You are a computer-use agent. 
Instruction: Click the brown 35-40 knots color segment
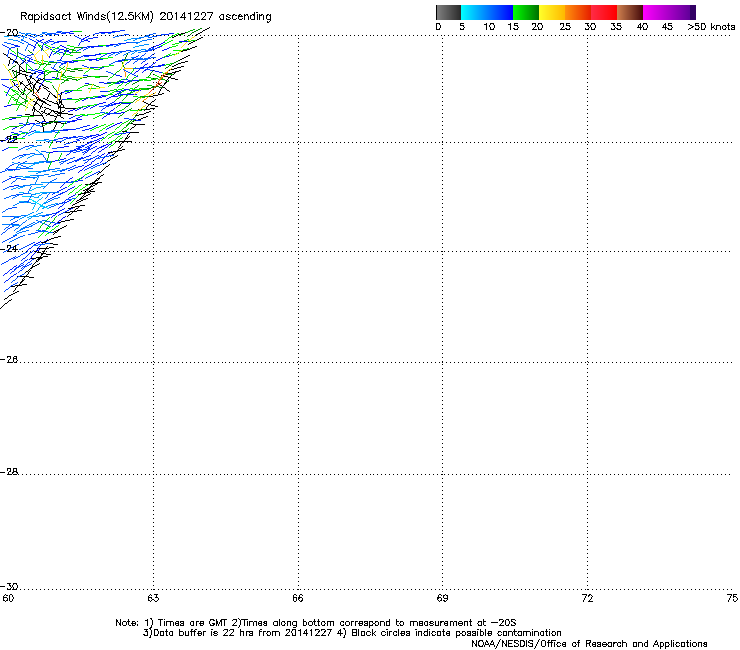click(x=630, y=12)
